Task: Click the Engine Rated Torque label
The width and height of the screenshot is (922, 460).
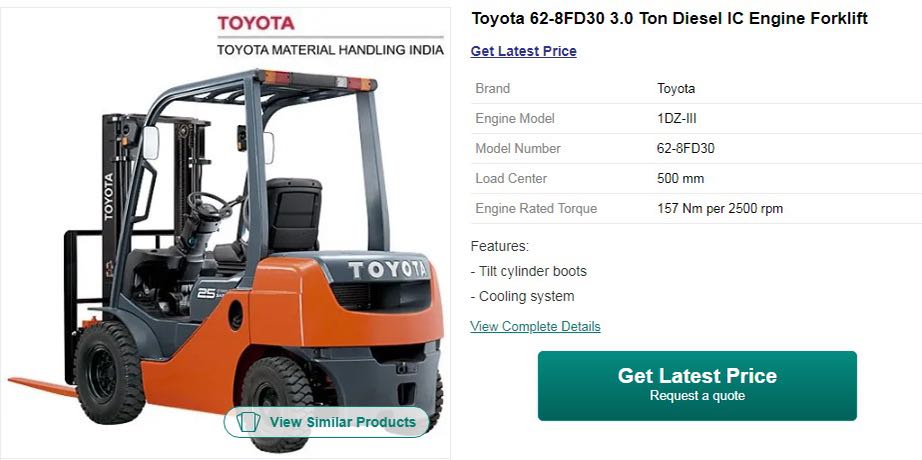Action: tap(536, 209)
